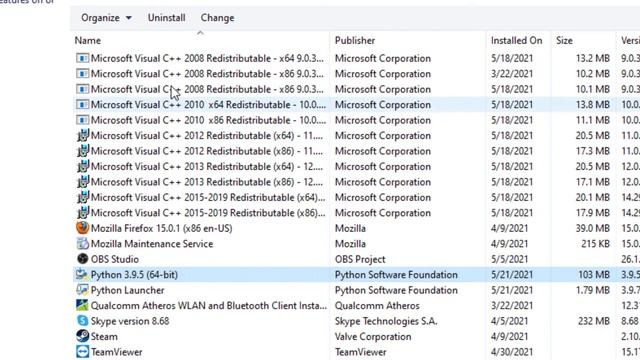Select Python 3.9.5 (64-bit) name text
640x360 pixels.
[x=134, y=275]
